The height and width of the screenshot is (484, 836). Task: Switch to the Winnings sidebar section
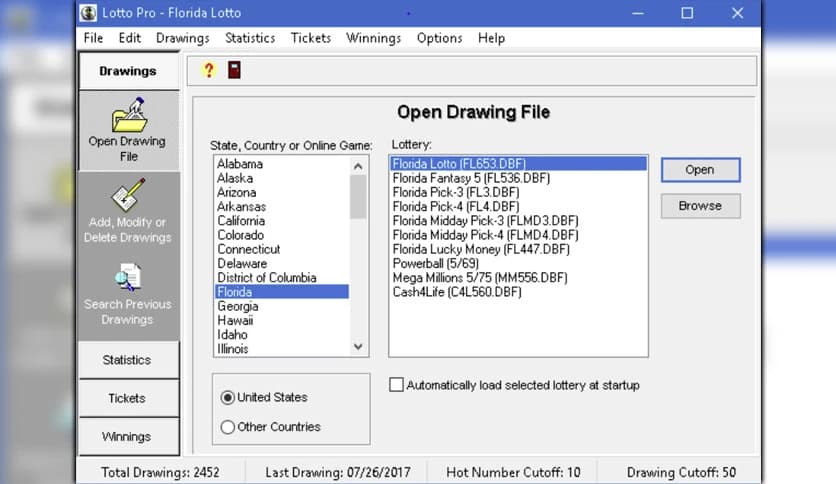(128, 437)
